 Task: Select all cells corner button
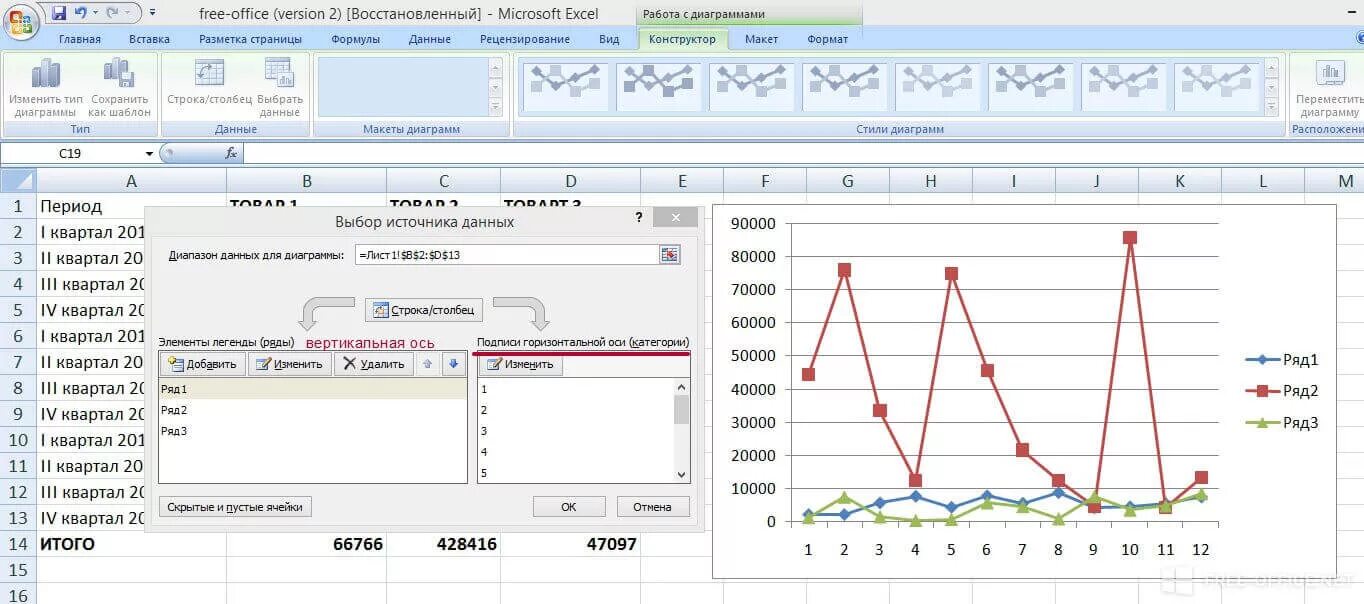18,181
